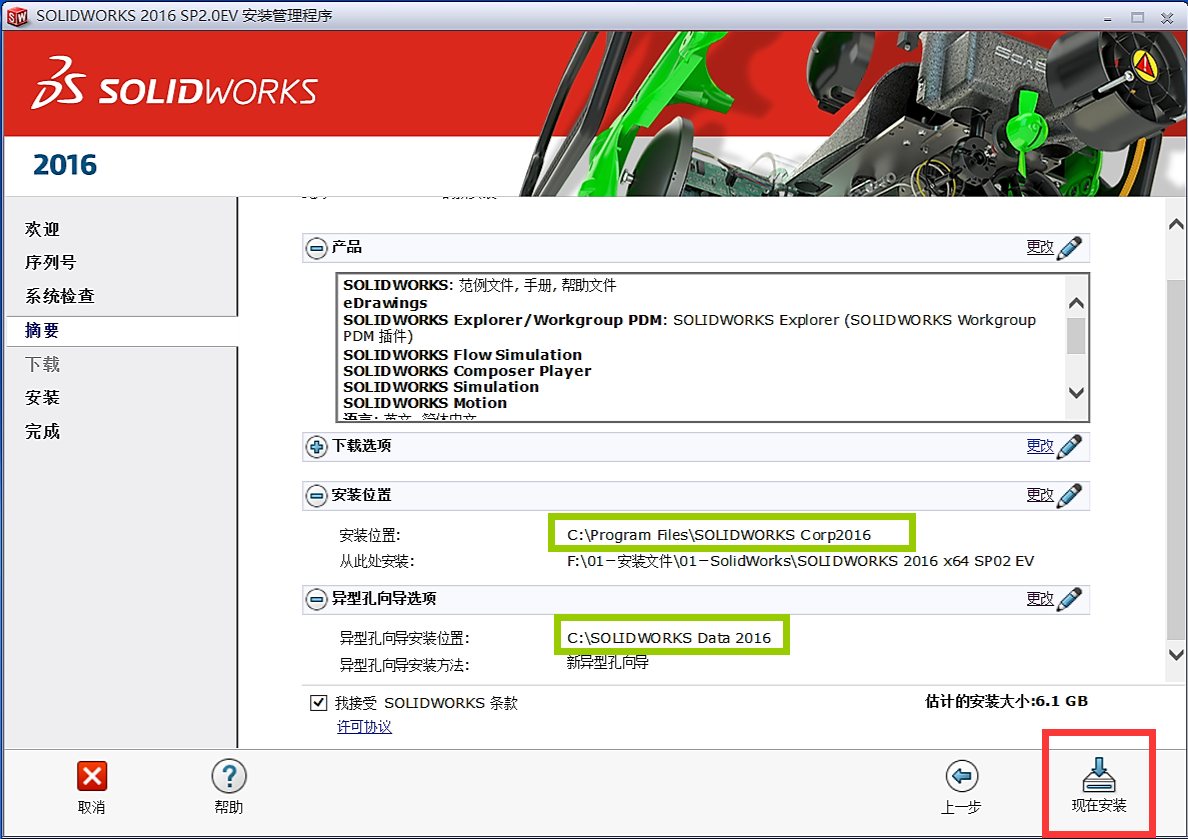Collapse the 产品 section
This screenshot has height=839, width=1188.
316,248
